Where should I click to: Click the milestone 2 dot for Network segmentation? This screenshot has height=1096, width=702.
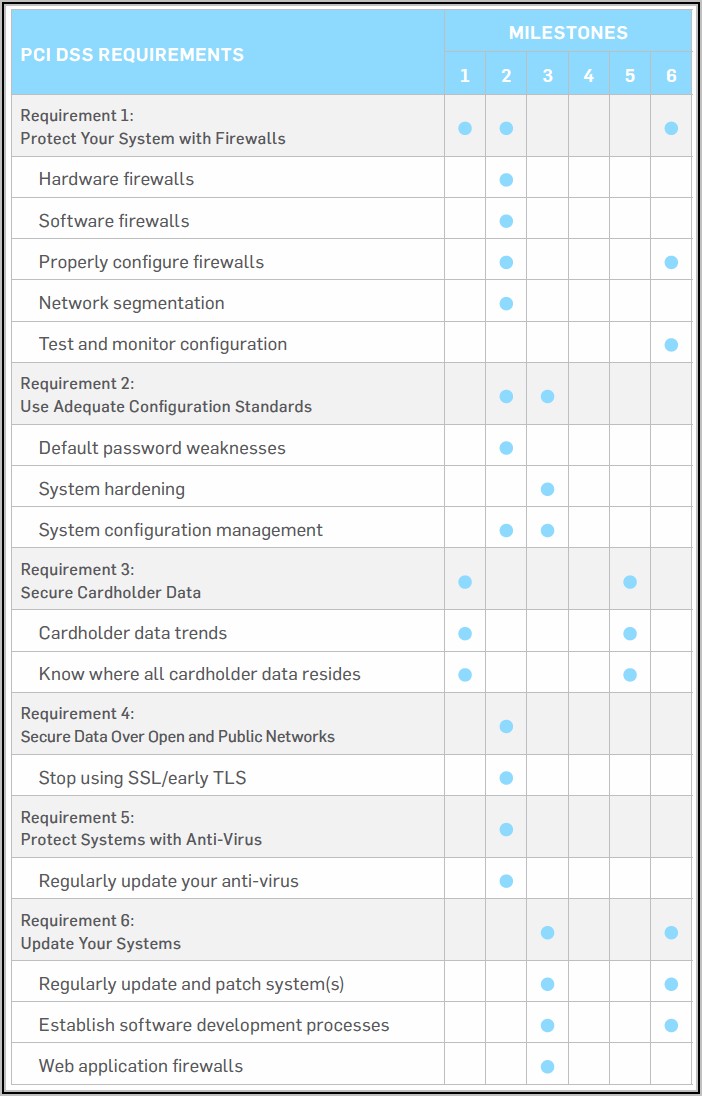click(x=506, y=303)
